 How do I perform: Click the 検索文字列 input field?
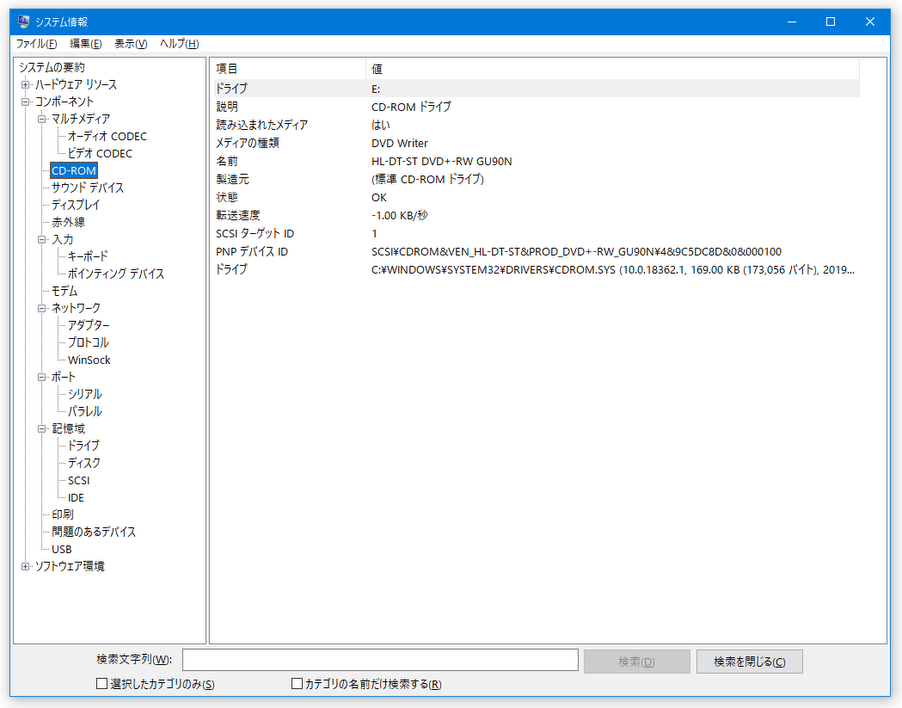click(380, 660)
